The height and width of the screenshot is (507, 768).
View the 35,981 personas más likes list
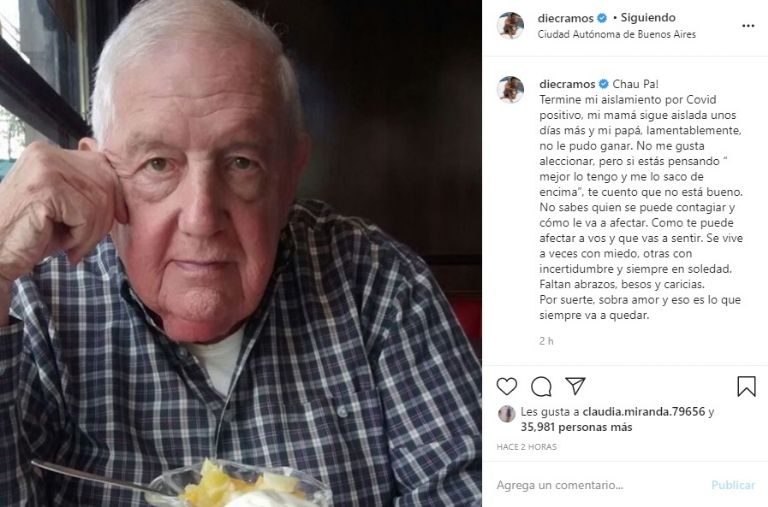576,427
